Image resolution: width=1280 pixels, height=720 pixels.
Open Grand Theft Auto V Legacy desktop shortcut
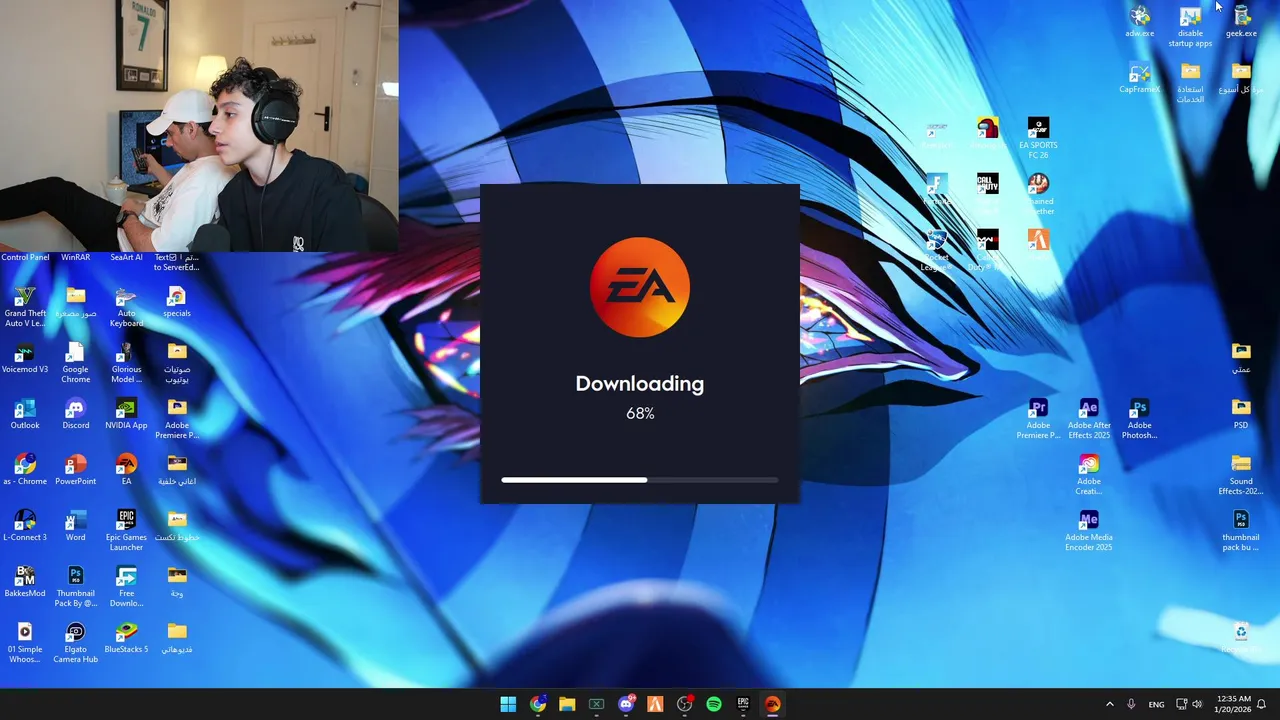(25, 306)
